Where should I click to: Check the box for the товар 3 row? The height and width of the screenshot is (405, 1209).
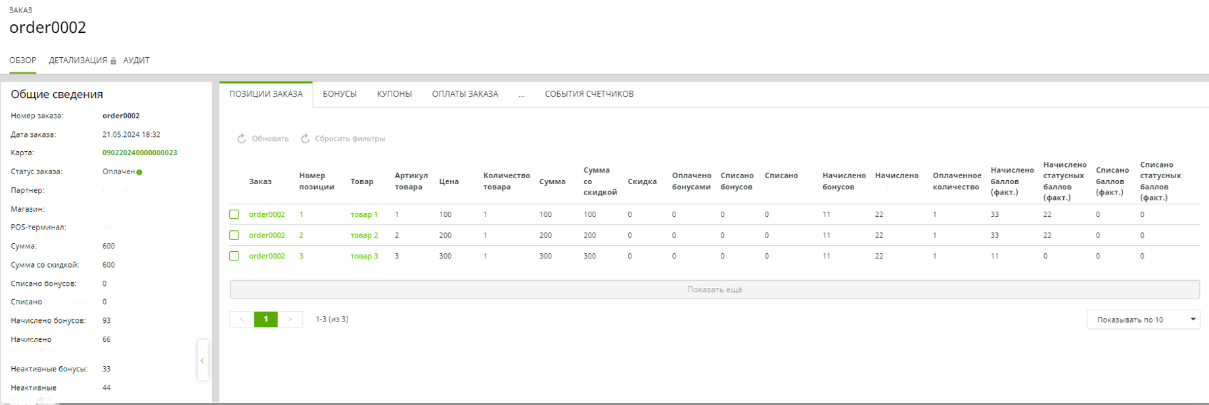(234, 256)
